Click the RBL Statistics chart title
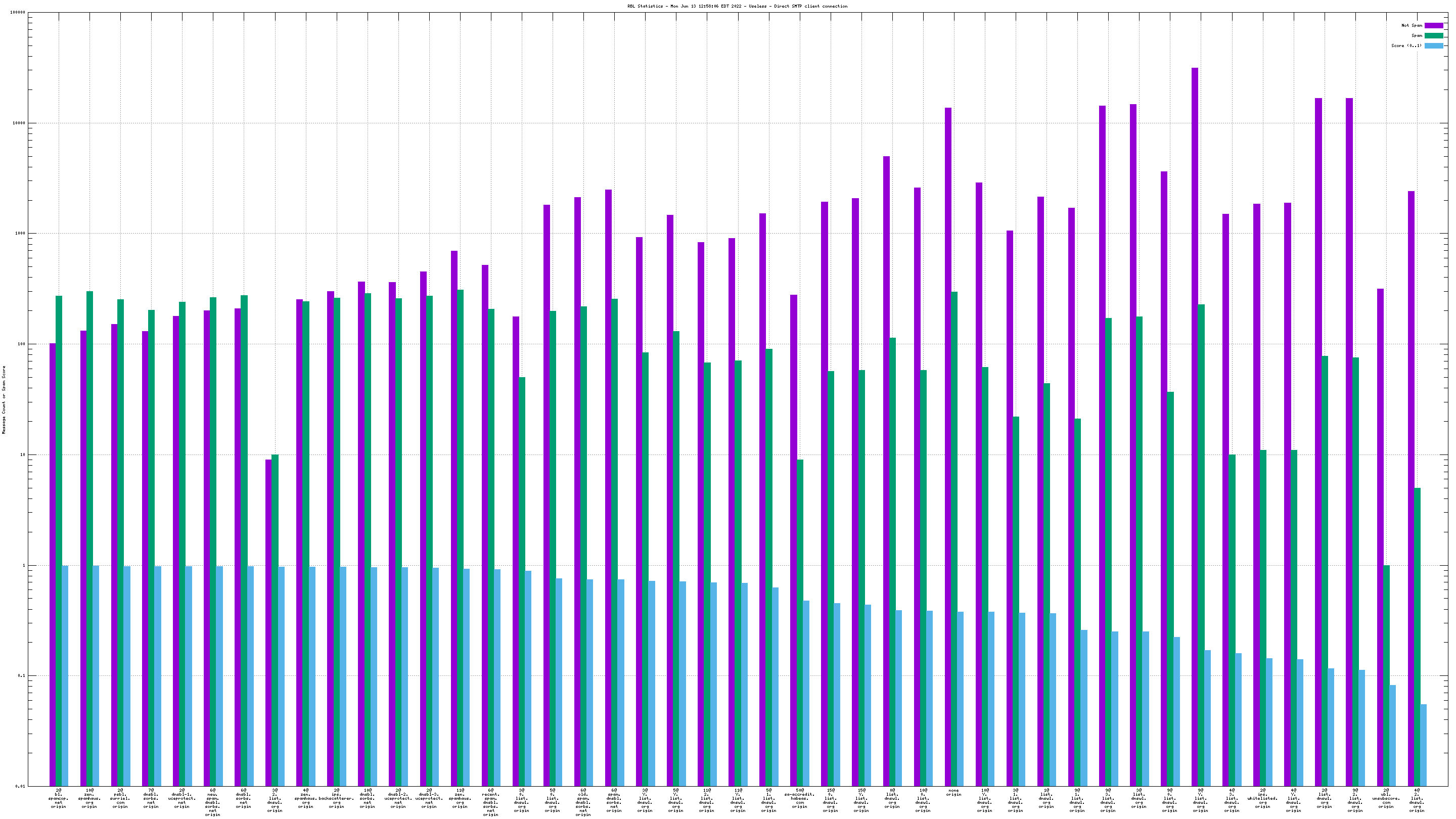This screenshot has width=1456, height=819. tap(737, 6)
